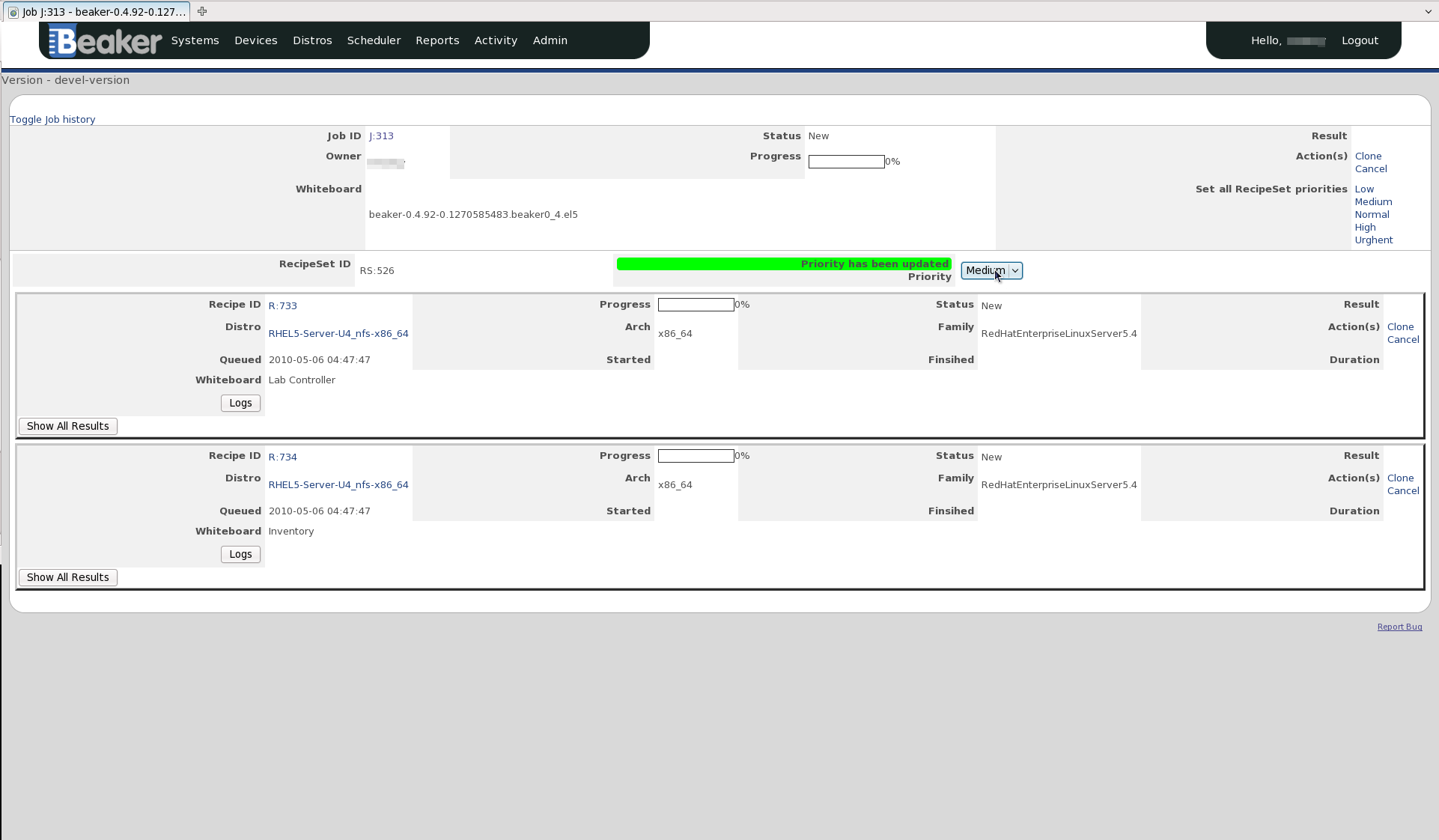Click RecipeSet ID value RS:526
Viewport: 1439px width, 840px height.
pyautogui.click(x=377, y=271)
